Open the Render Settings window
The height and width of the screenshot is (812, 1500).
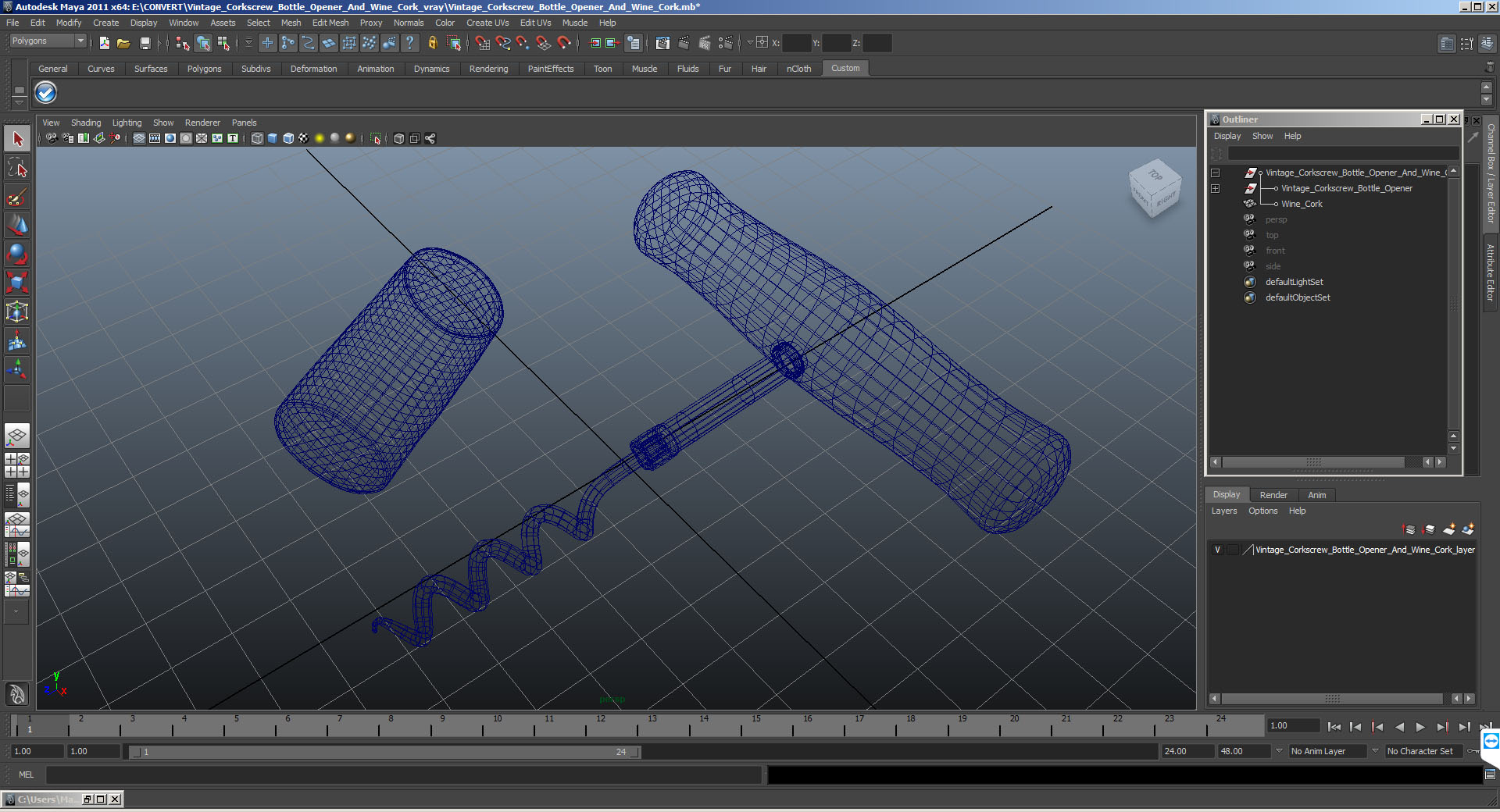tap(725, 43)
